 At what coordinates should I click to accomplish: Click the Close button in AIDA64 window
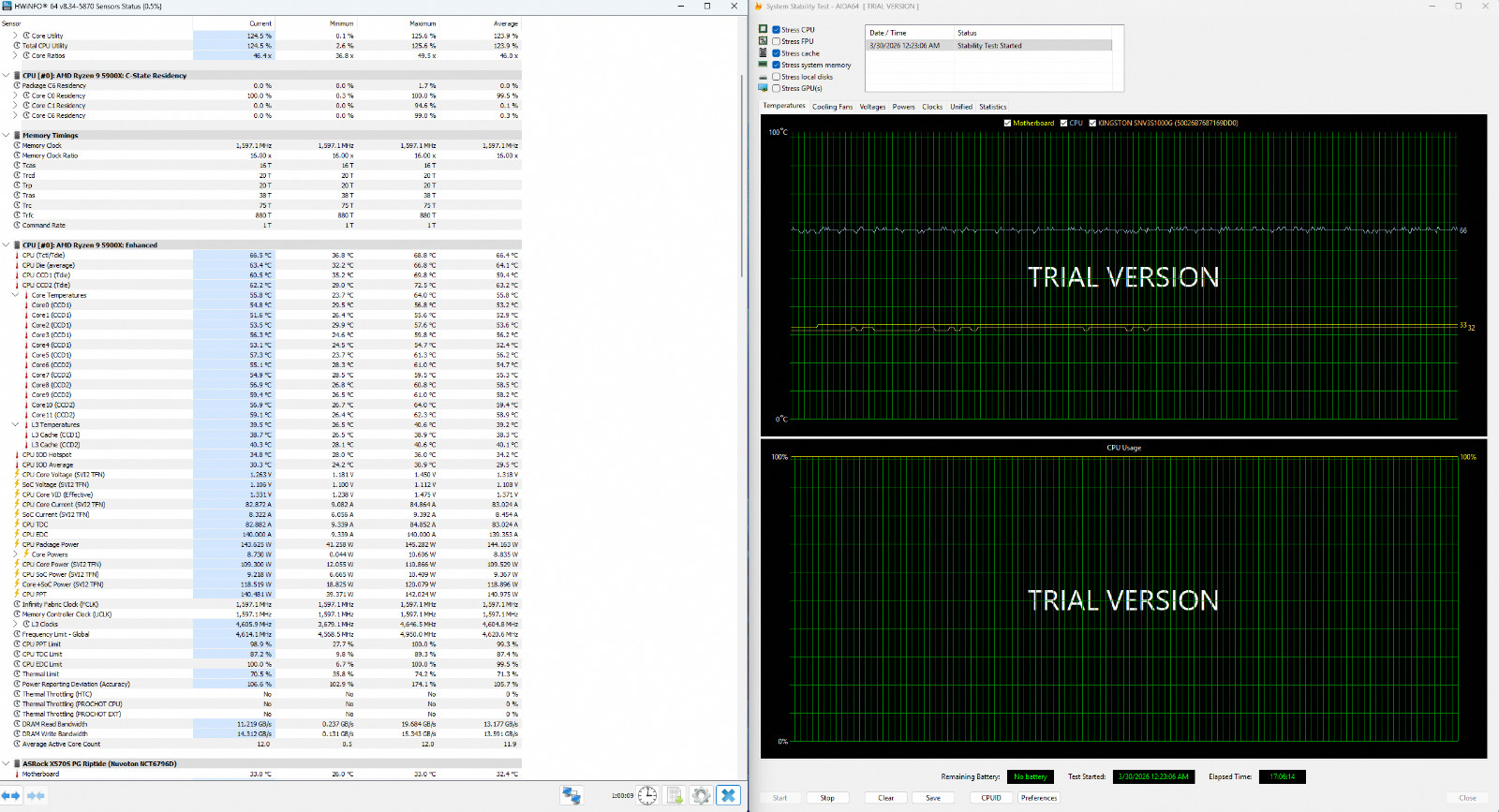click(x=1467, y=798)
